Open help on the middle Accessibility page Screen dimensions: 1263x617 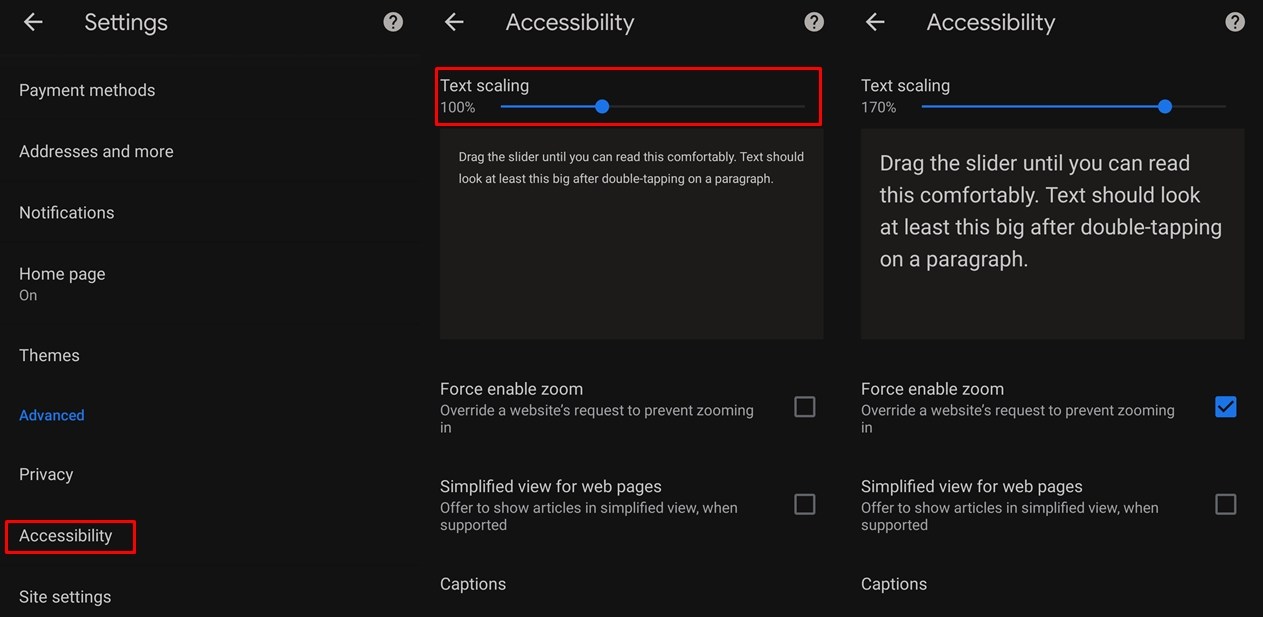[813, 21]
